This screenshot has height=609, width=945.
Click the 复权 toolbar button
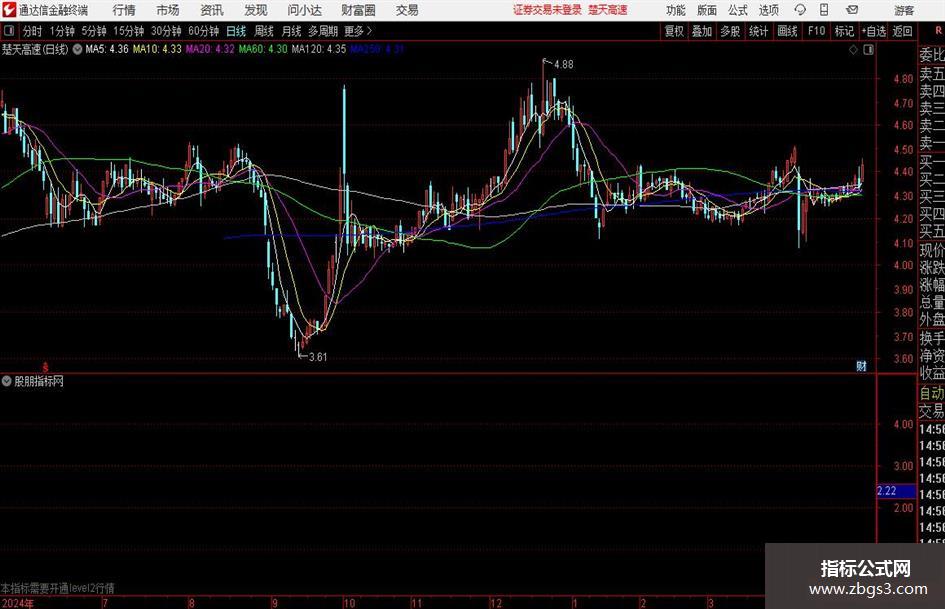674,31
